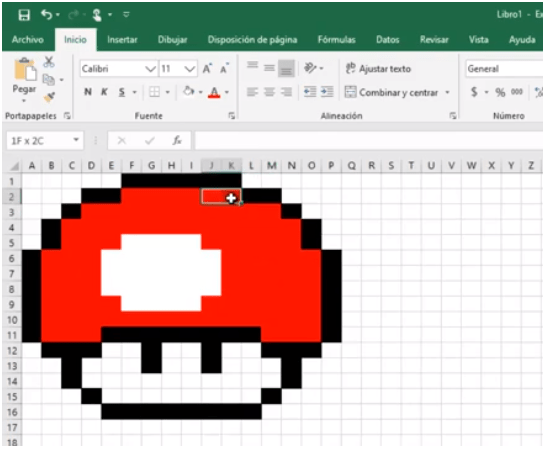This screenshot has width=543, height=453.
Task: Open the Calibri font name dropdown
Action: point(151,69)
